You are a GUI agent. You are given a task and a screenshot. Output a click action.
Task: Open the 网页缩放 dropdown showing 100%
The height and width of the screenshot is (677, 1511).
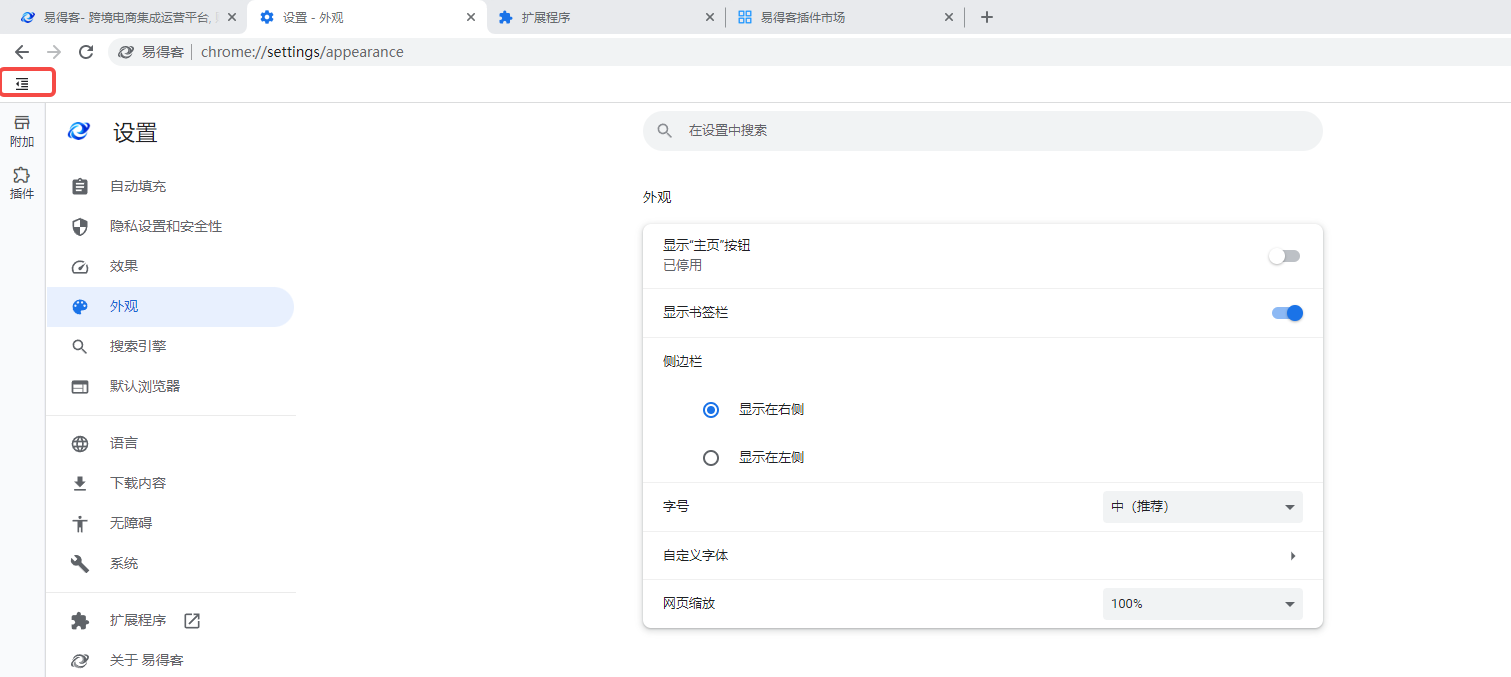pos(1202,604)
